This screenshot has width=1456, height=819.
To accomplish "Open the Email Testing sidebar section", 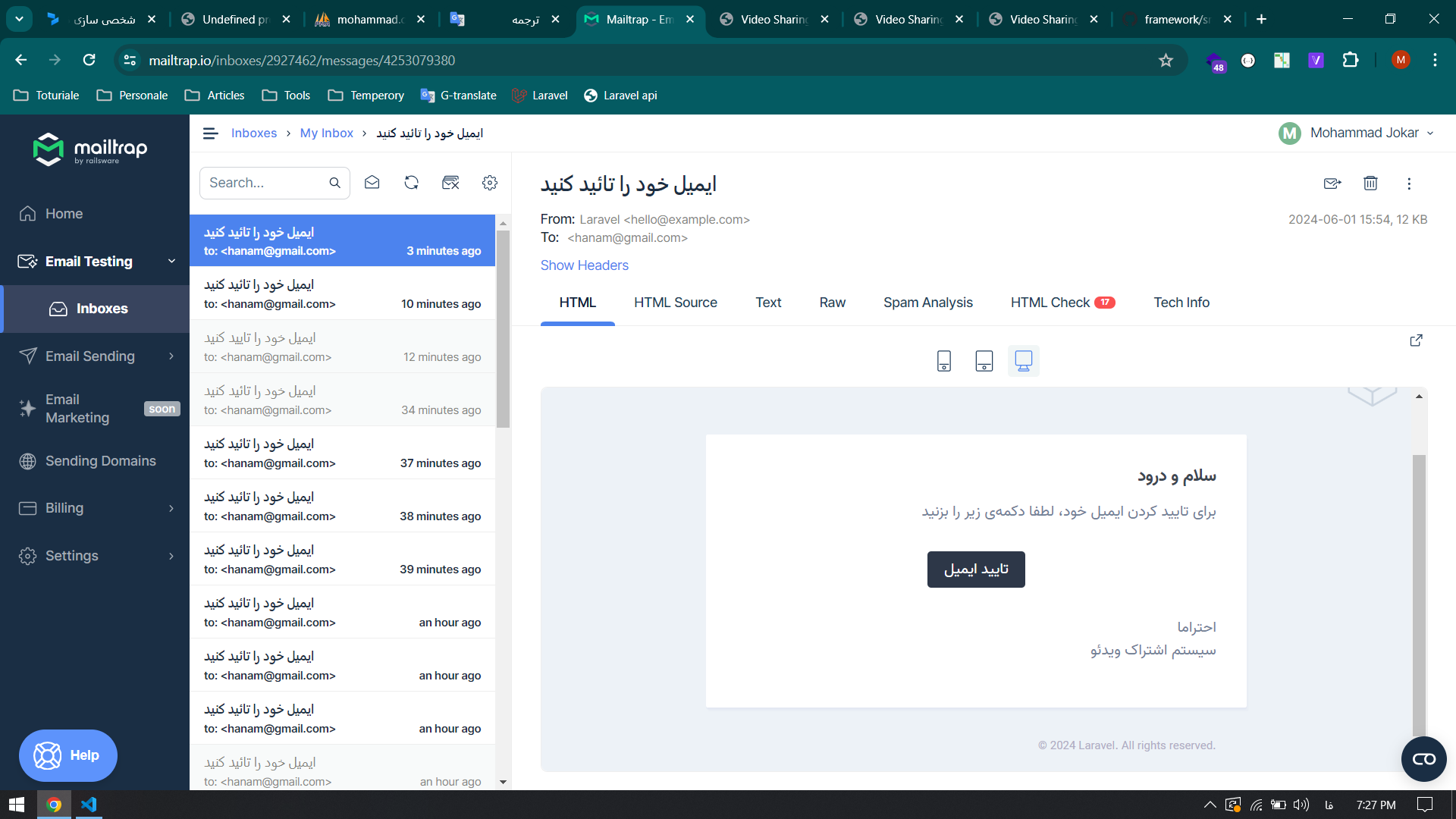I will (89, 261).
